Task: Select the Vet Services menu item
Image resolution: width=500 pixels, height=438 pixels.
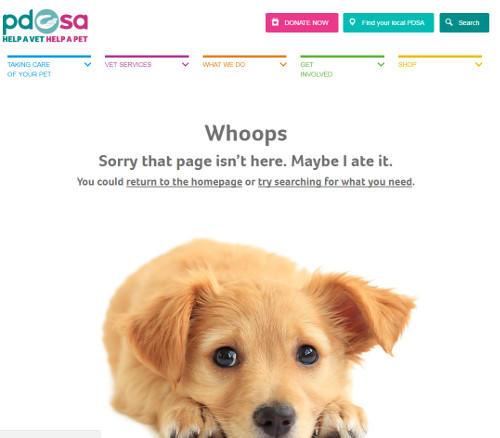Action: 128,65
